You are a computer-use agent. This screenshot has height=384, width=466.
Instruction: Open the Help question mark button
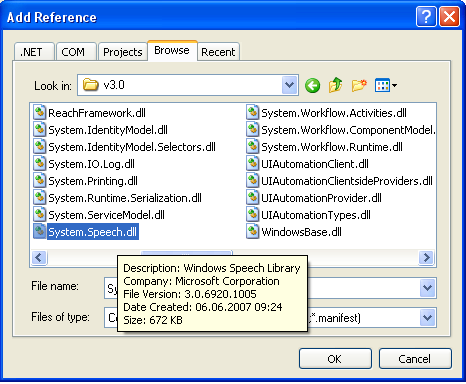point(426,16)
